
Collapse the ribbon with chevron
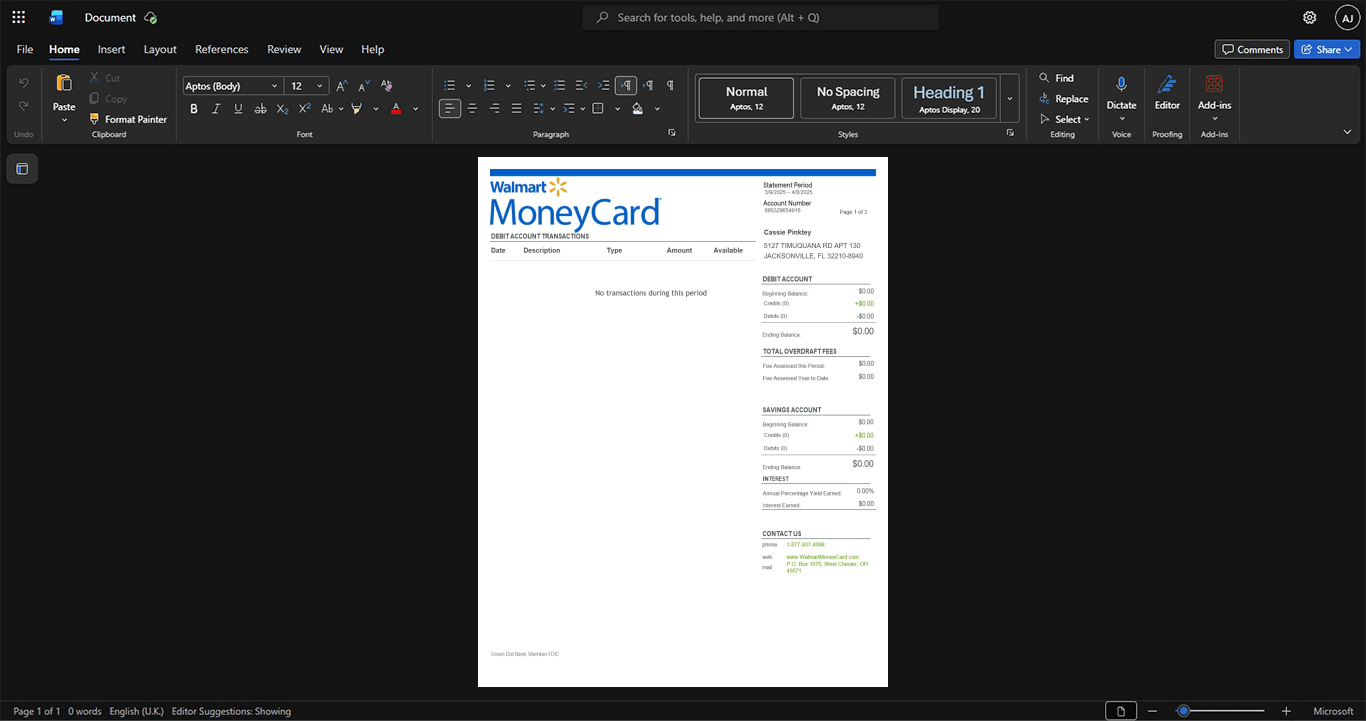(1347, 132)
